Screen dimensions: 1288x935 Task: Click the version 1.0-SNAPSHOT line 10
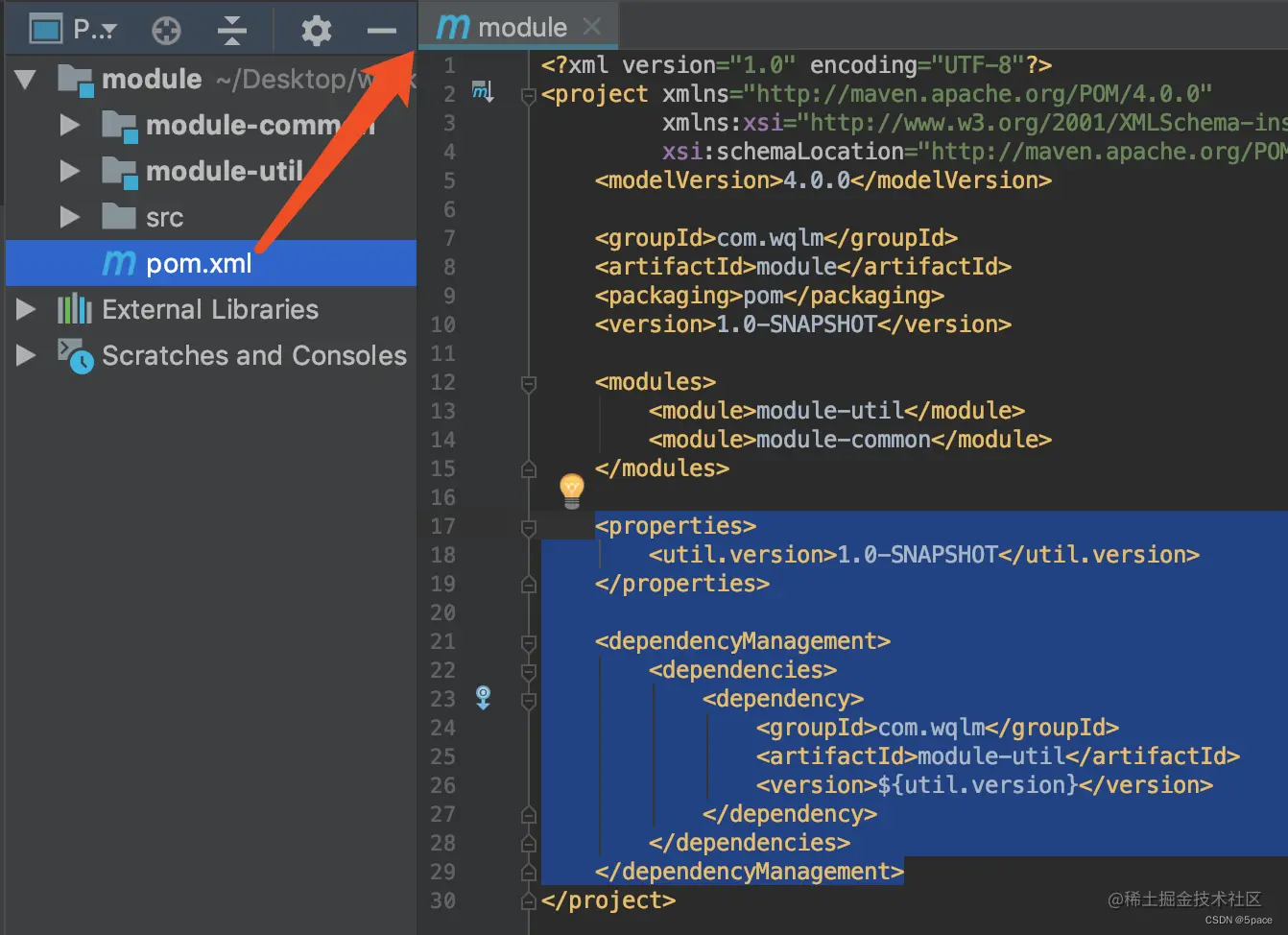click(x=803, y=324)
